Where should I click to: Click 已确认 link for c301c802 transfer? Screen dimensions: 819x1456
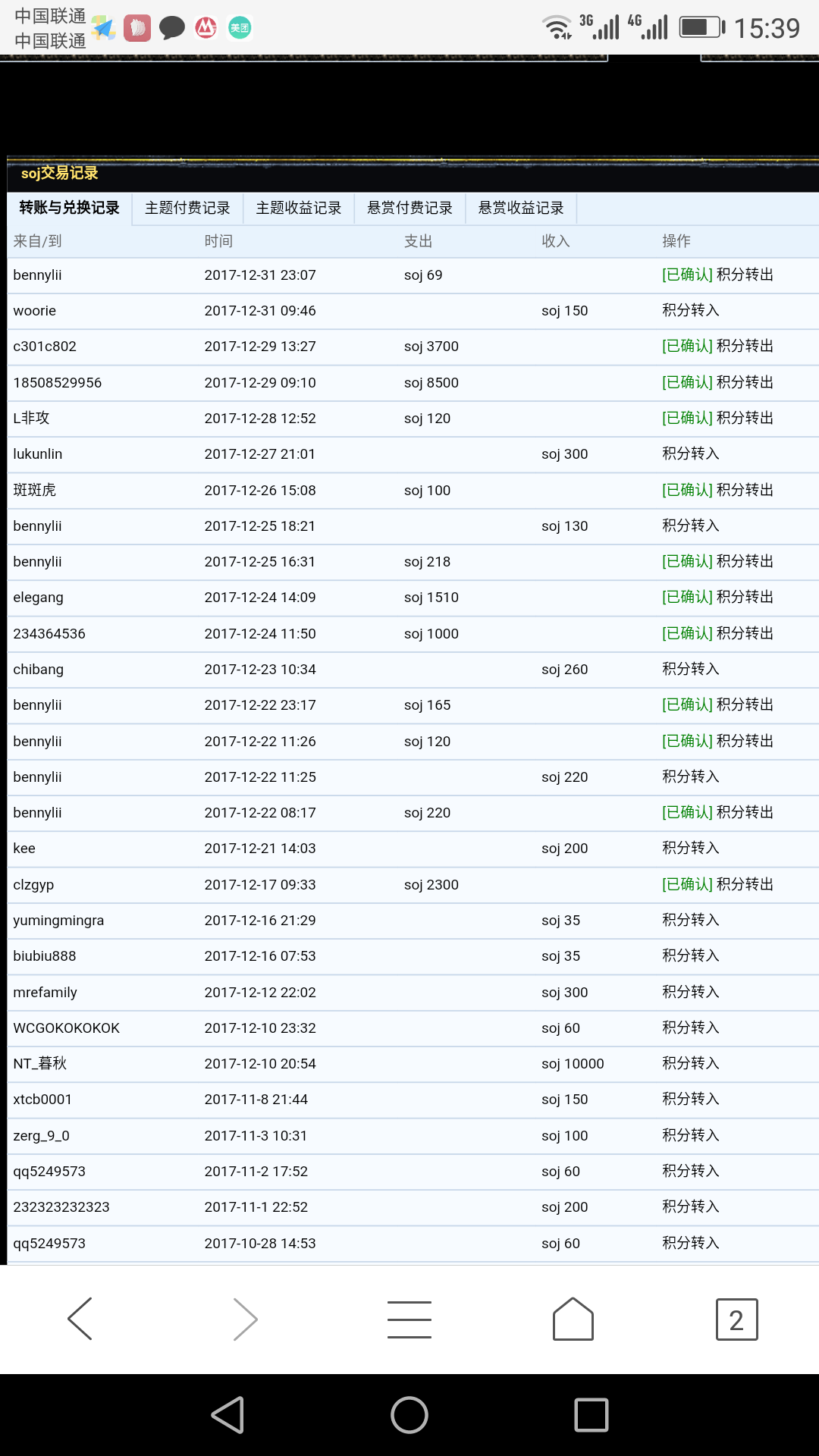pos(687,347)
